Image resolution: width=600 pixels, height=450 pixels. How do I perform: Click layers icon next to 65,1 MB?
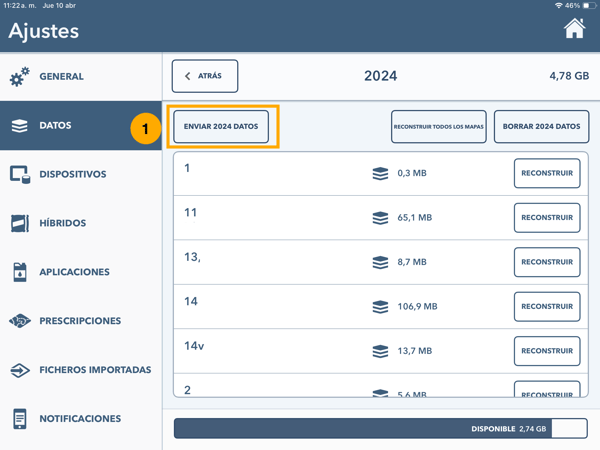[380, 218]
